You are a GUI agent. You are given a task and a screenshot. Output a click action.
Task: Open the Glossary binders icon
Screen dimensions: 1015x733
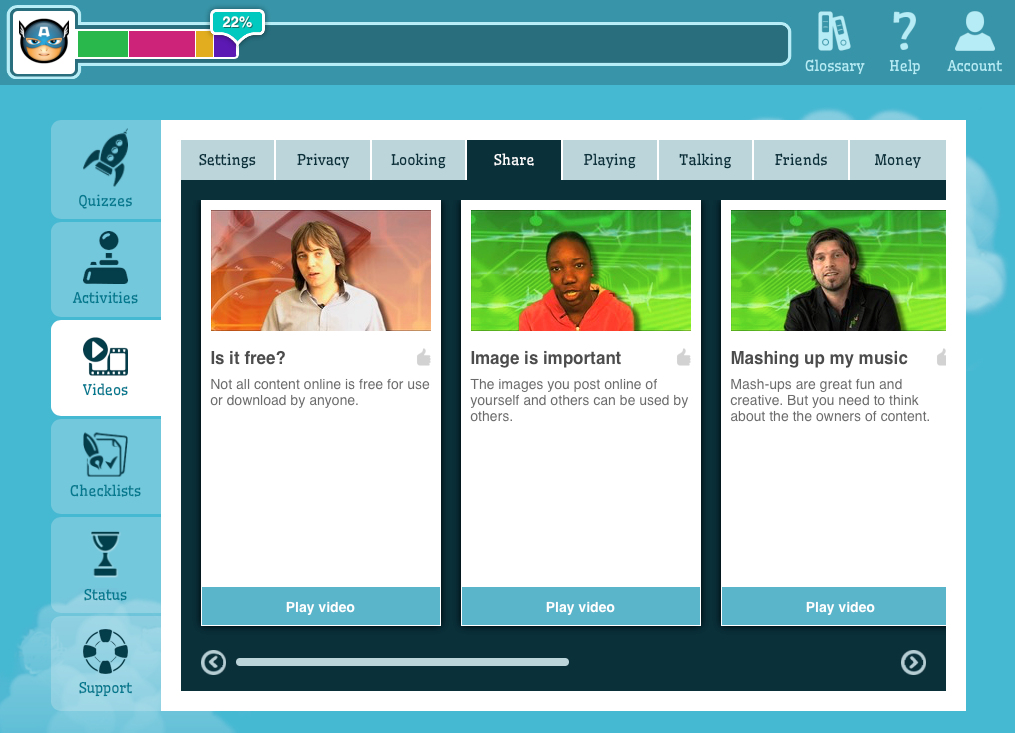tap(834, 32)
